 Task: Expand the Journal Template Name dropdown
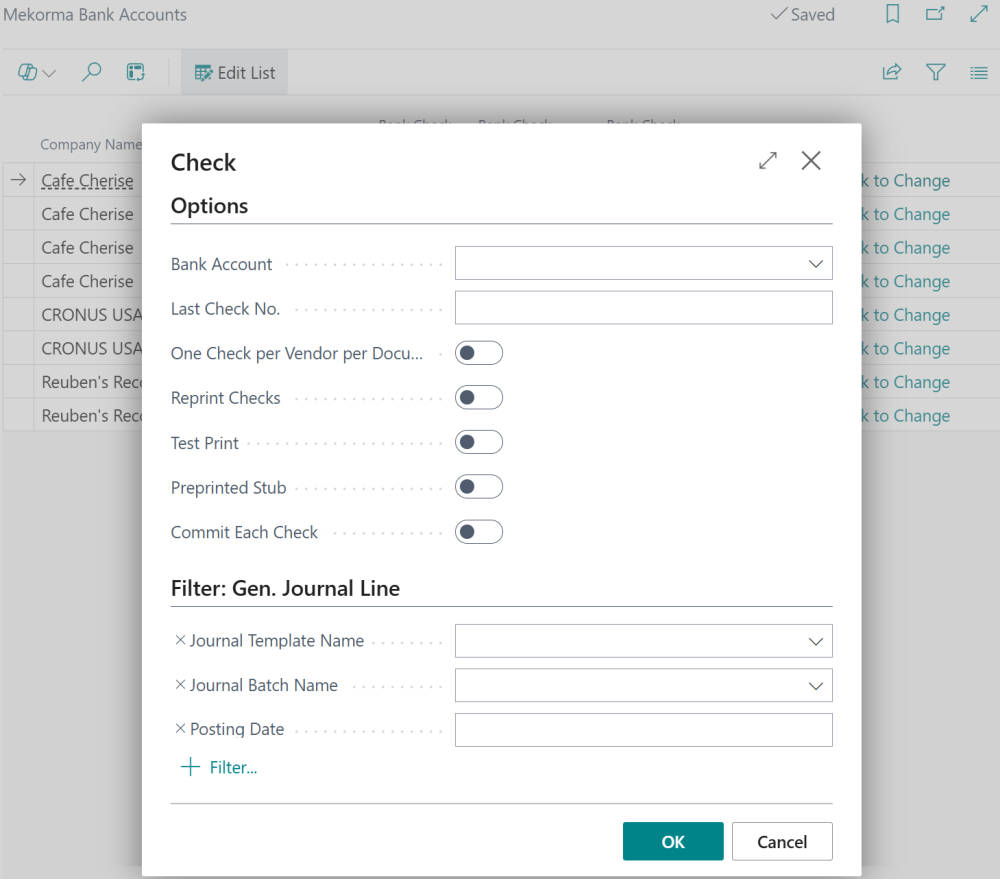pyautogui.click(x=817, y=641)
